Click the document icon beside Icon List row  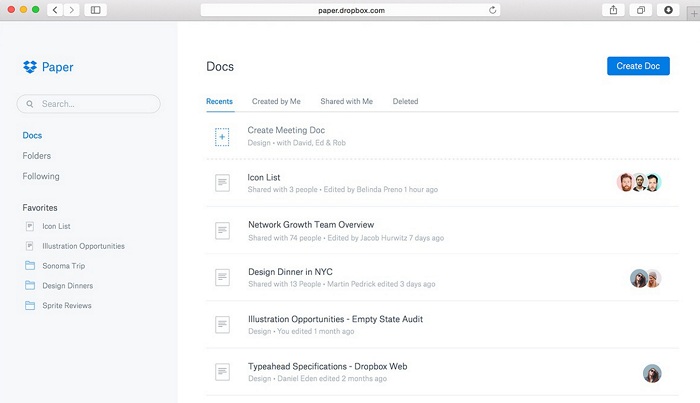222,183
